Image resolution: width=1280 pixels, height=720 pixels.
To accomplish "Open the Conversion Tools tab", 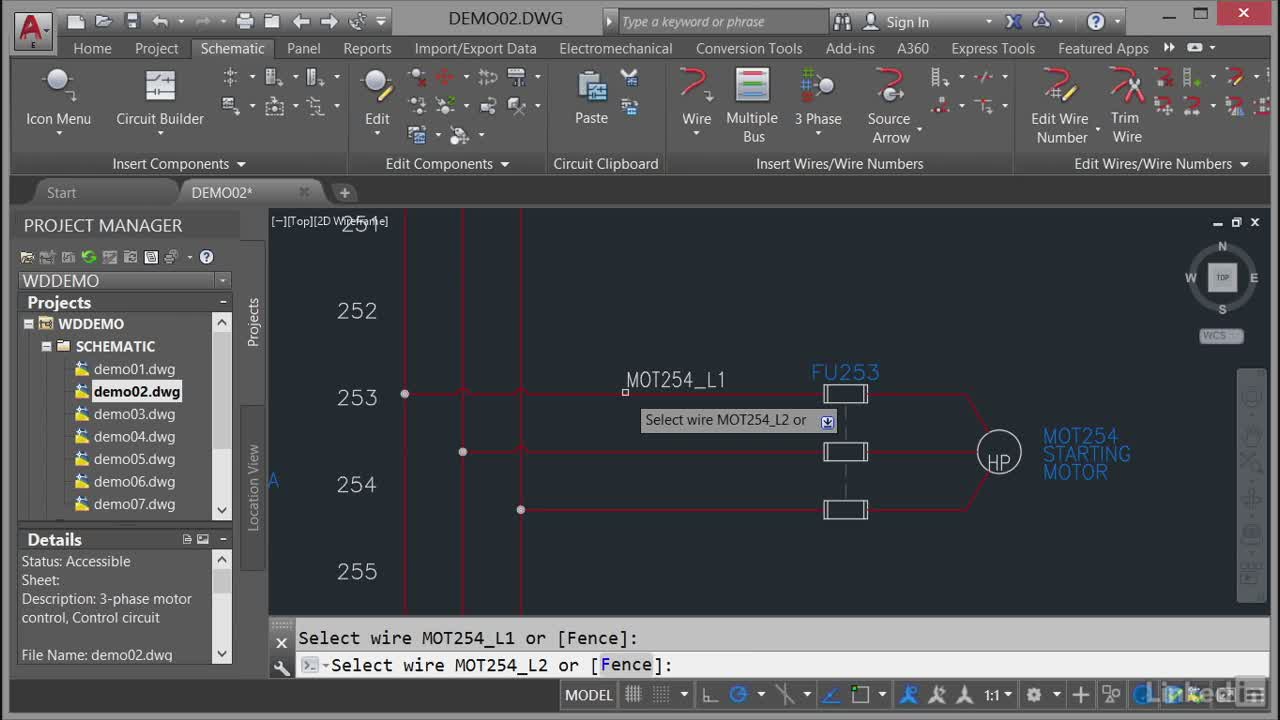I will pos(749,48).
